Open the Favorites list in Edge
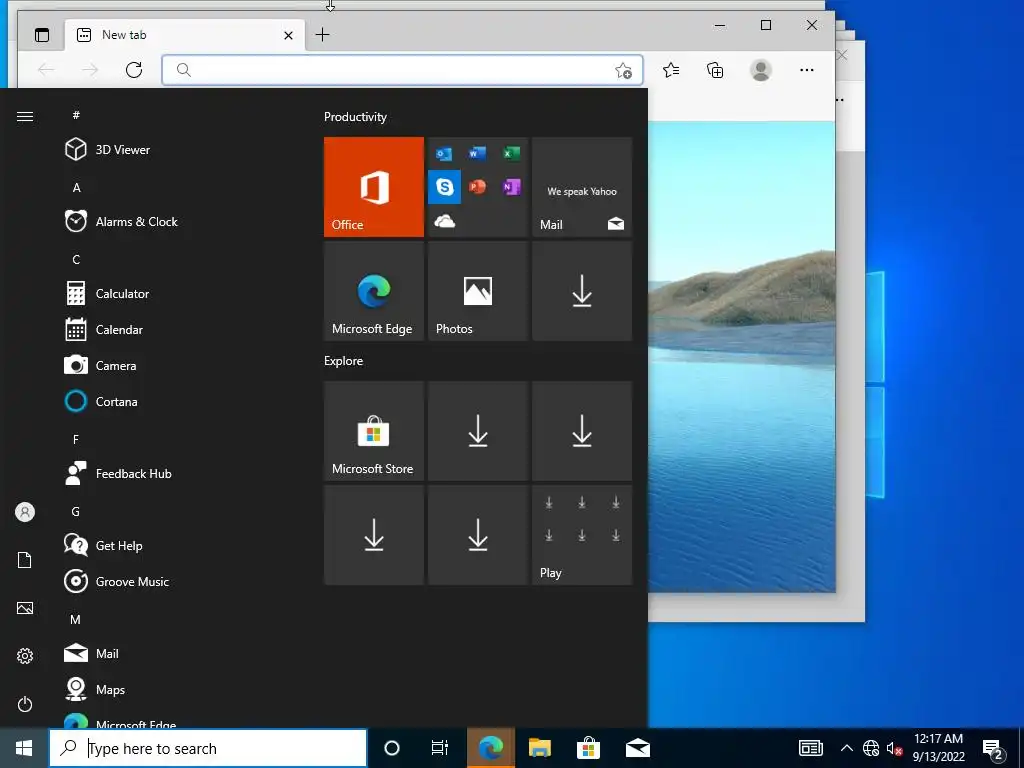 (671, 70)
